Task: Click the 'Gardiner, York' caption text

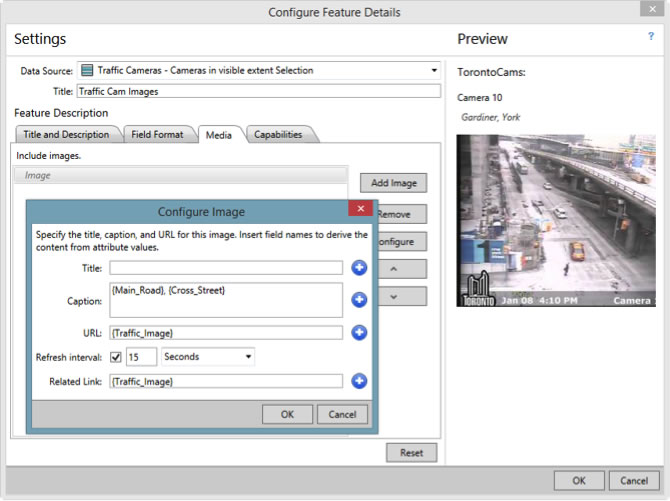Action: click(x=491, y=117)
